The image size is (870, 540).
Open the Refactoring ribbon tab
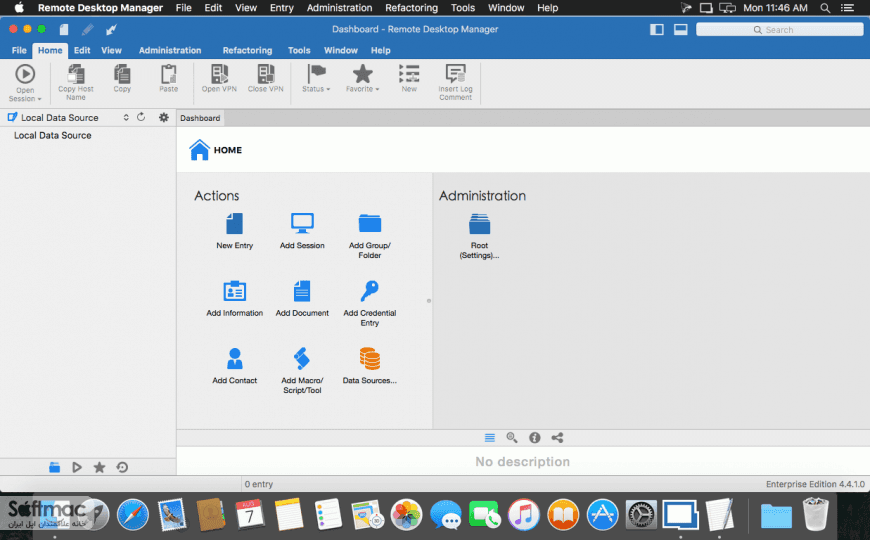(x=247, y=51)
